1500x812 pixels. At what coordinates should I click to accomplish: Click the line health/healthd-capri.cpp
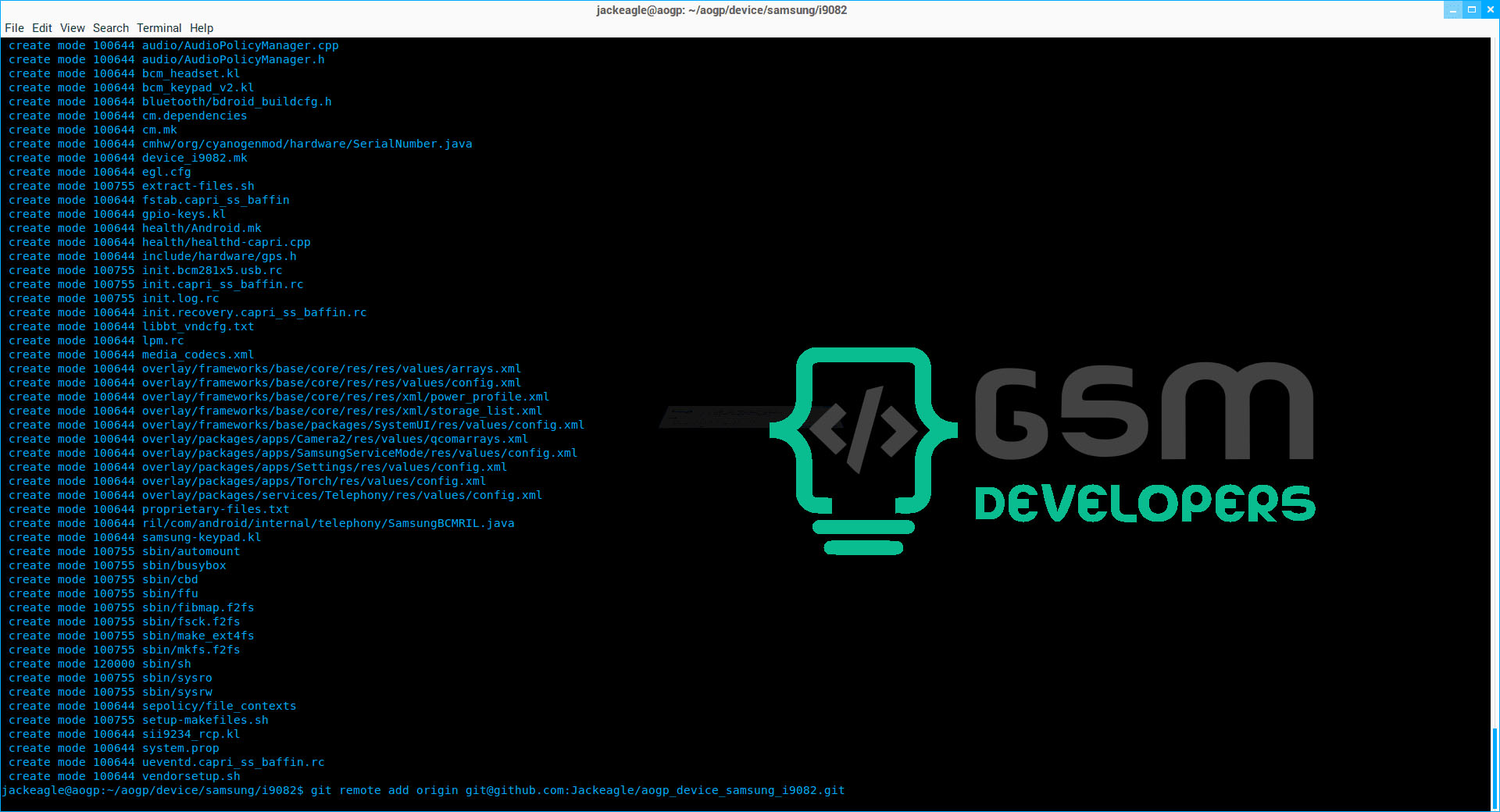pos(159,243)
